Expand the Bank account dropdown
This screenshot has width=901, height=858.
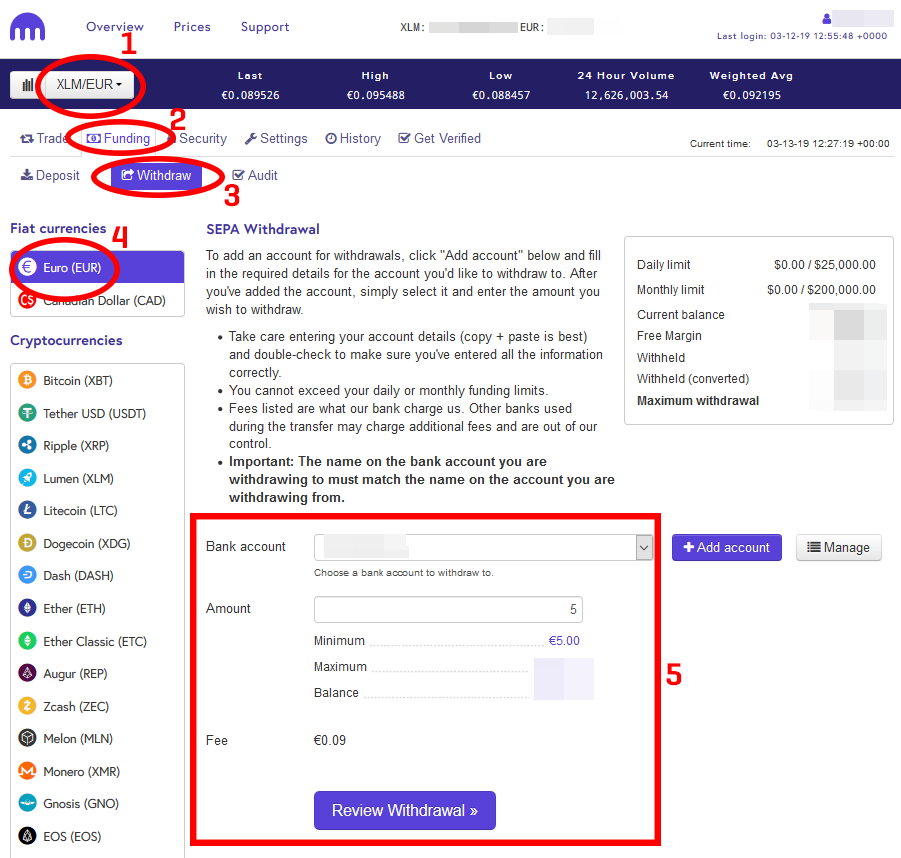click(483, 547)
